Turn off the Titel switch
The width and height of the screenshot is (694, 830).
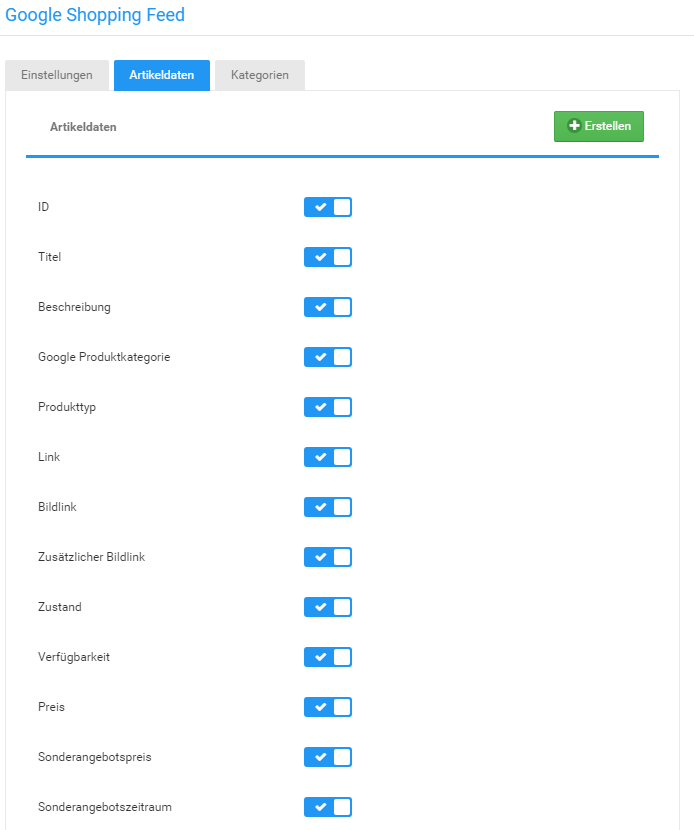click(x=328, y=257)
